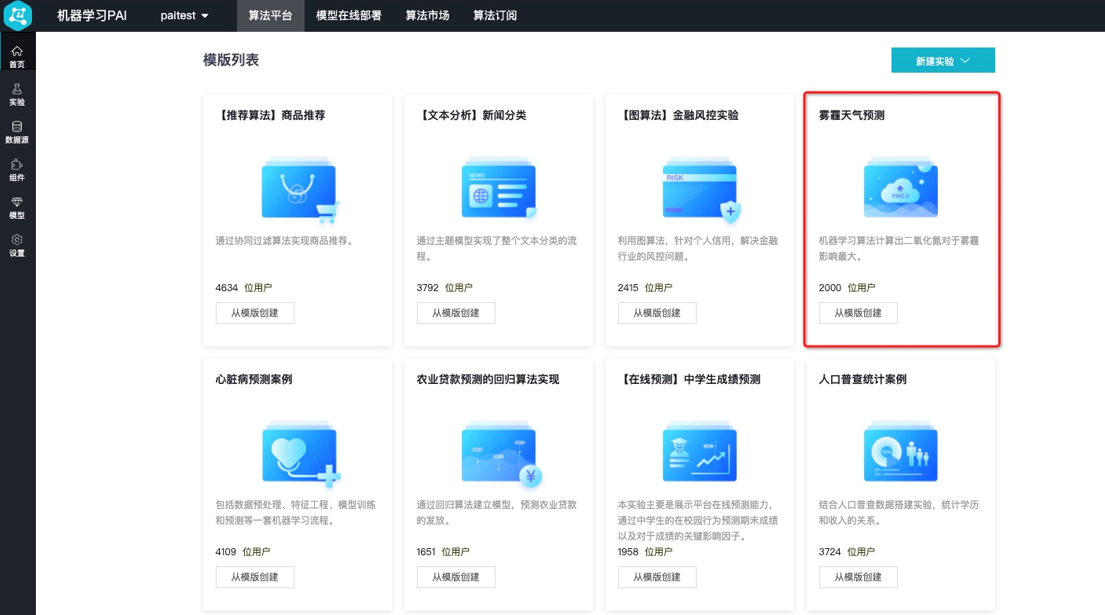Screen dimensions: 1105x615
Task: Click the 通过协同过滤算法实现商品推荐 description
Action: click(284, 240)
